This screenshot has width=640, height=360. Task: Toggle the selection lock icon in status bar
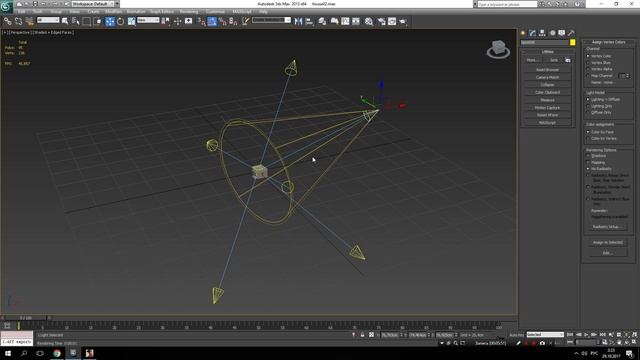pyautogui.click(x=362, y=335)
